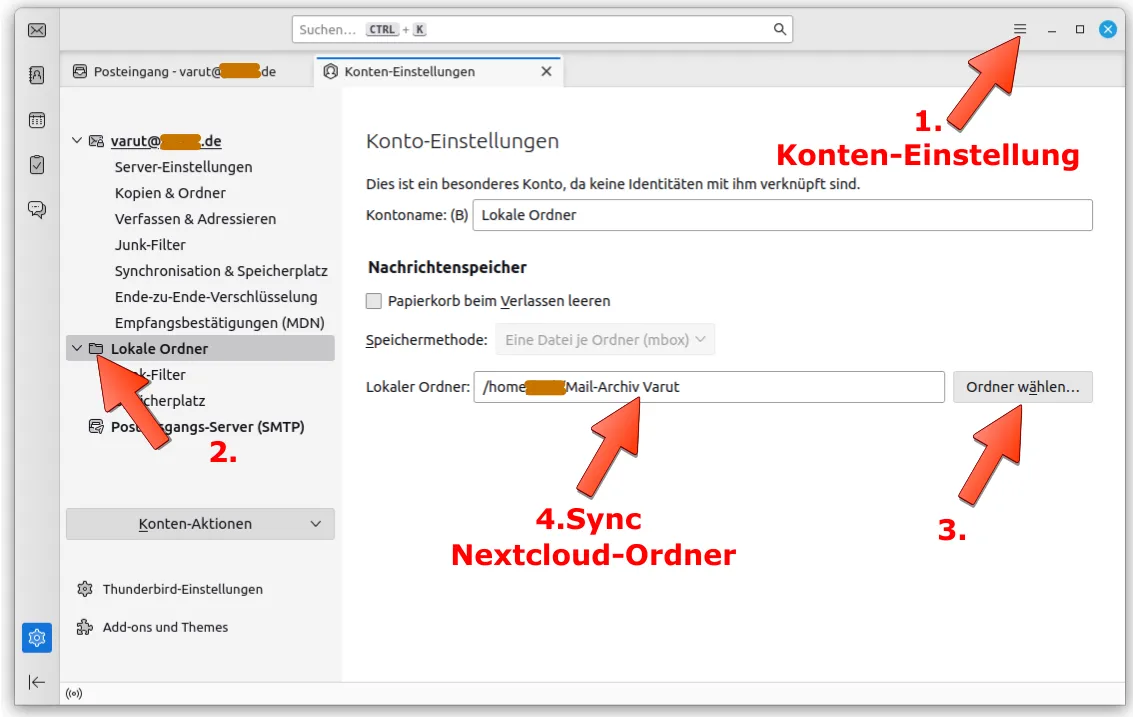Open the Address Book space
The width and height of the screenshot is (1133, 717).
pos(36,75)
